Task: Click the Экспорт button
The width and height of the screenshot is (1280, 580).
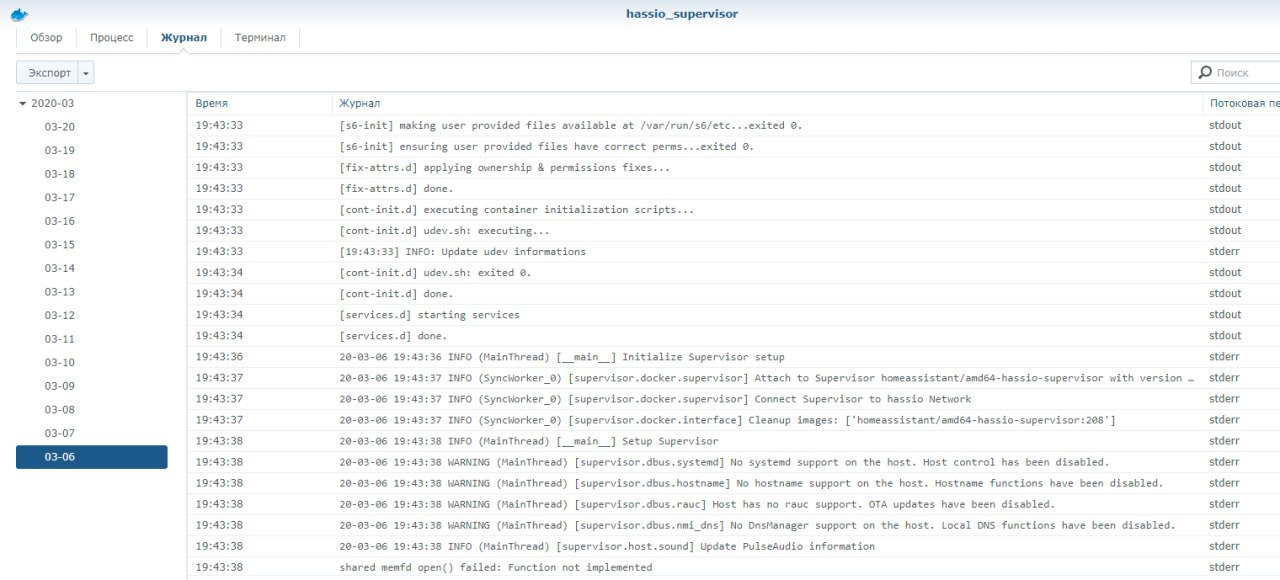Action: click(x=49, y=73)
